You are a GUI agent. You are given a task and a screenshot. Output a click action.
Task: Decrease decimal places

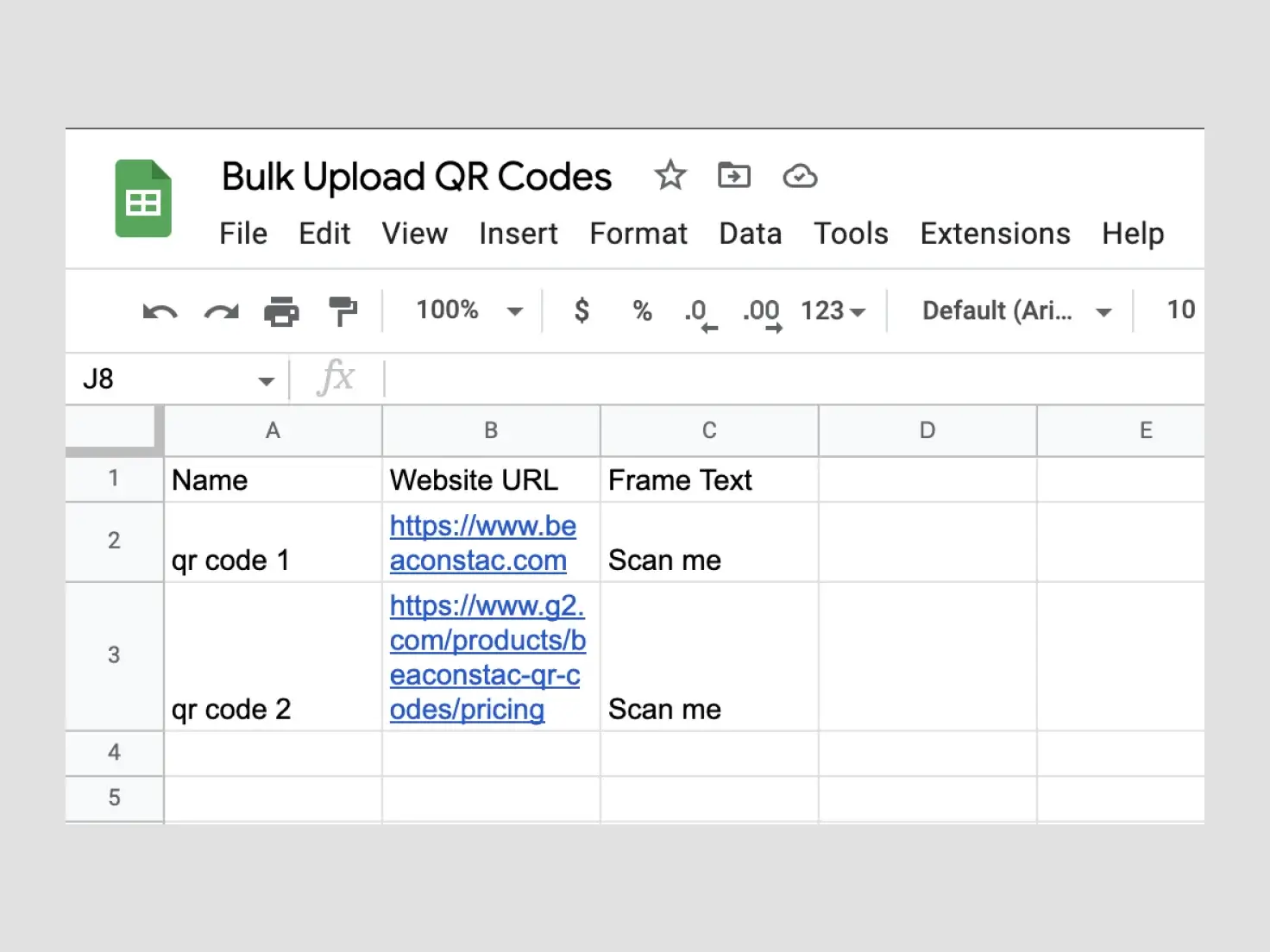coord(701,314)
